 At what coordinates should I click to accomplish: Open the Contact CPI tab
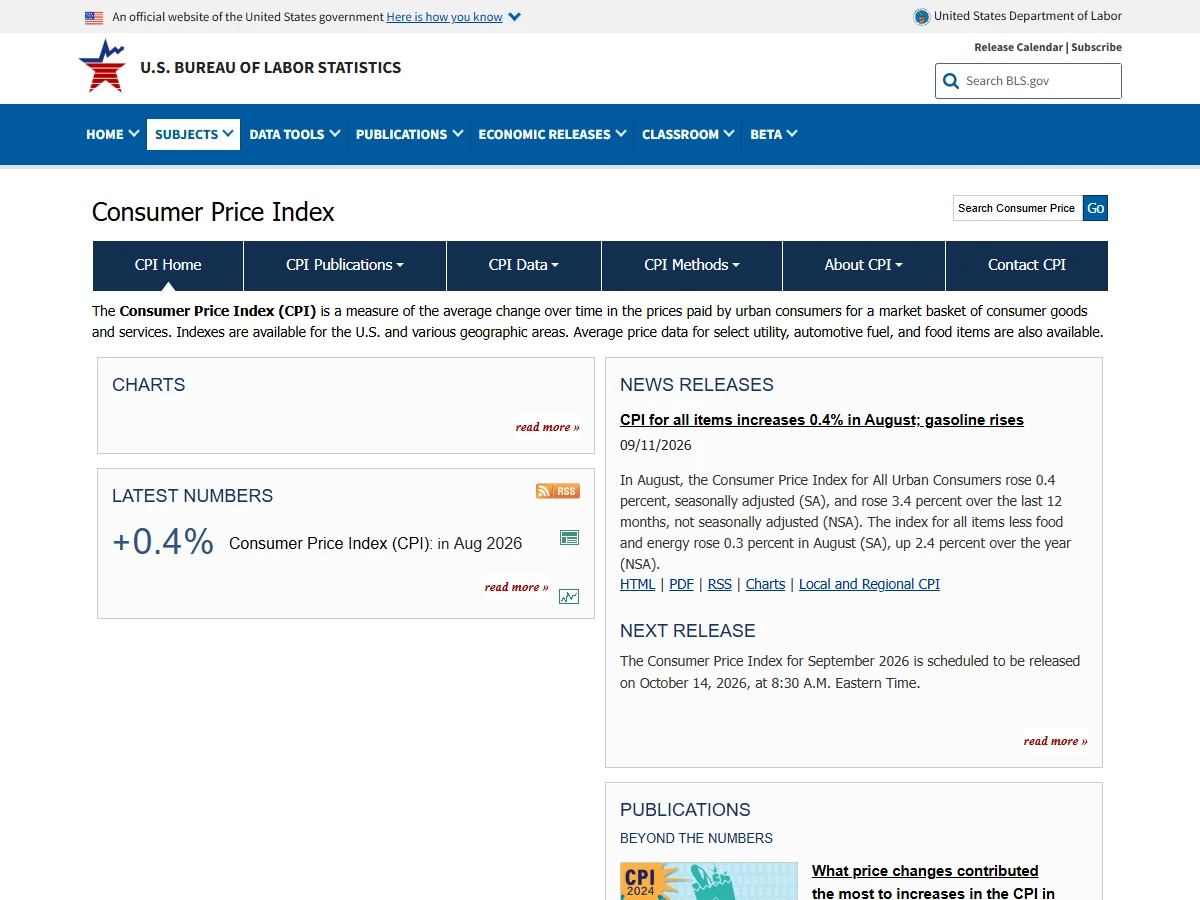point(1027,265)
